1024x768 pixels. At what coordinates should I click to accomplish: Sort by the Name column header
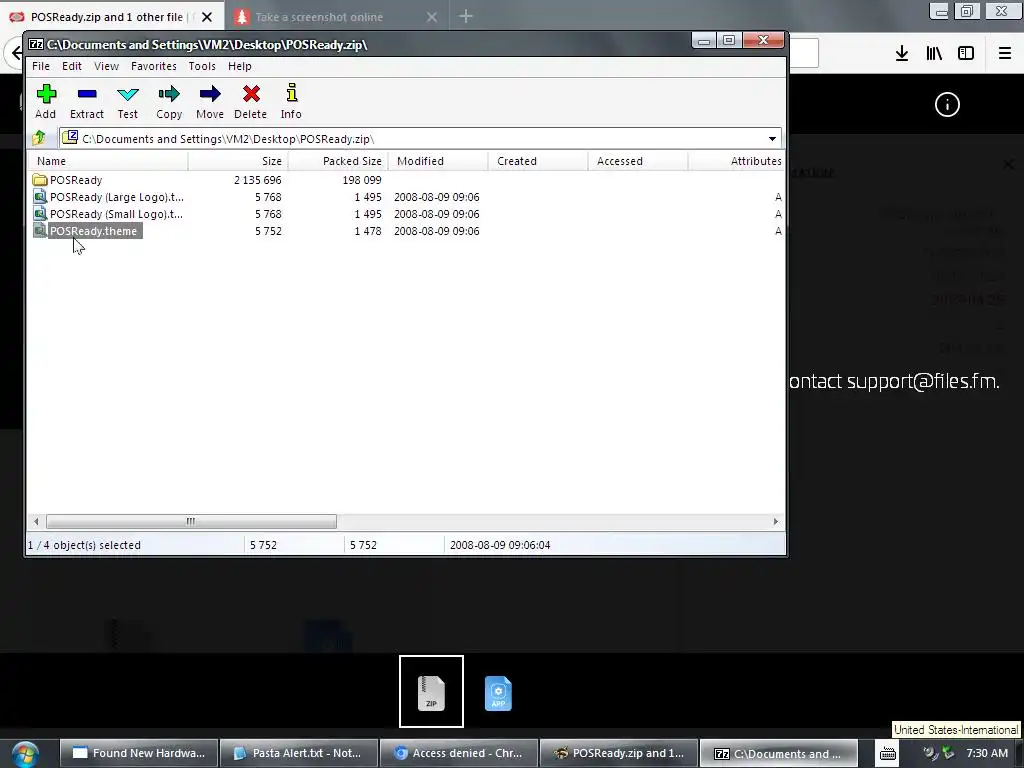(108, 161)
